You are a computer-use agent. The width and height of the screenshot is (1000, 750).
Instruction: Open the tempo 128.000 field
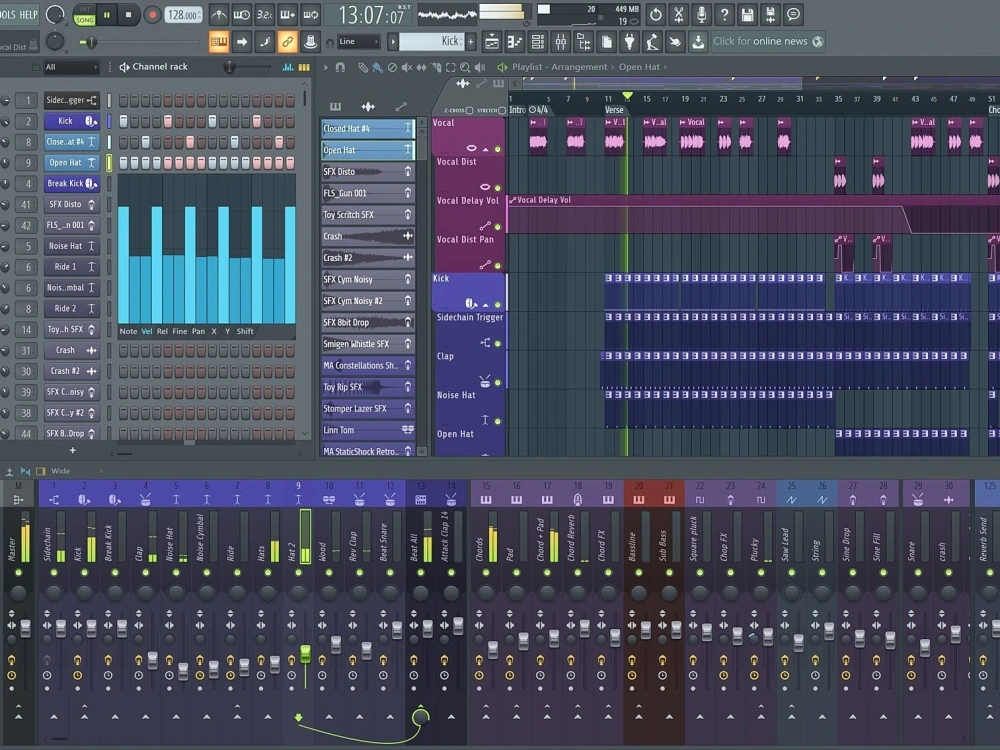click(x=184, y=14)
